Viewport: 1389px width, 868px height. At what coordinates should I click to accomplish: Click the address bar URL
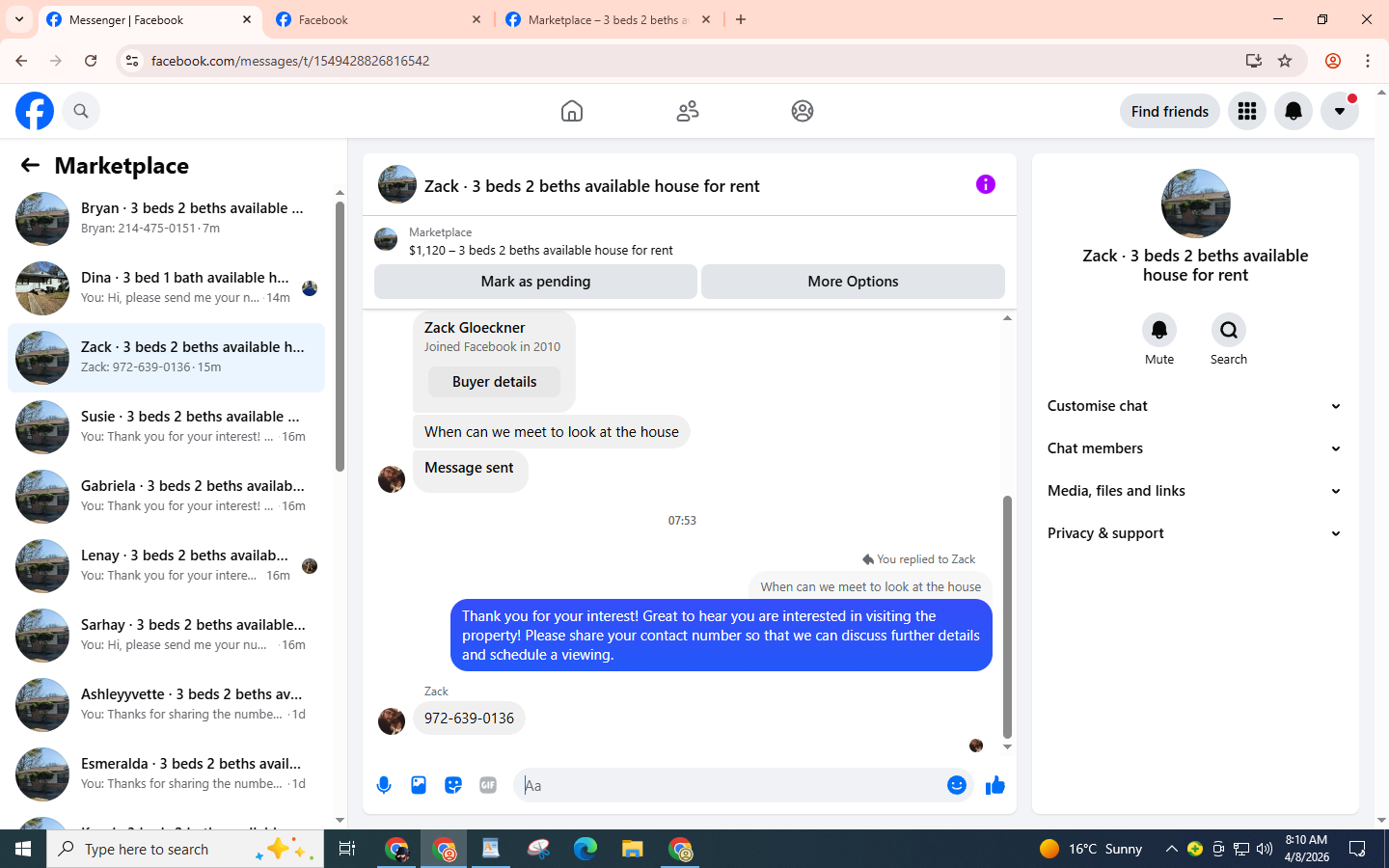pos(290,61)
